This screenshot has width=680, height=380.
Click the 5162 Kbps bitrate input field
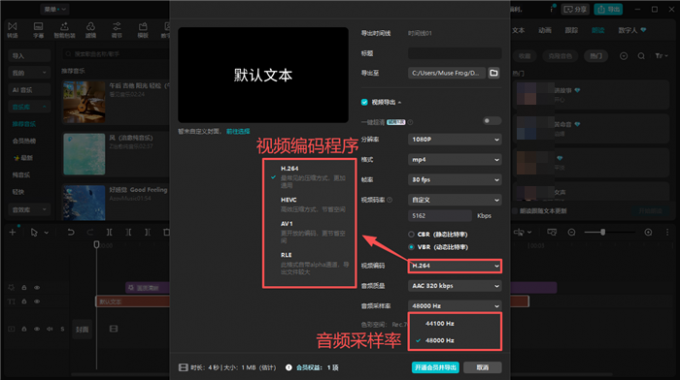440,216
